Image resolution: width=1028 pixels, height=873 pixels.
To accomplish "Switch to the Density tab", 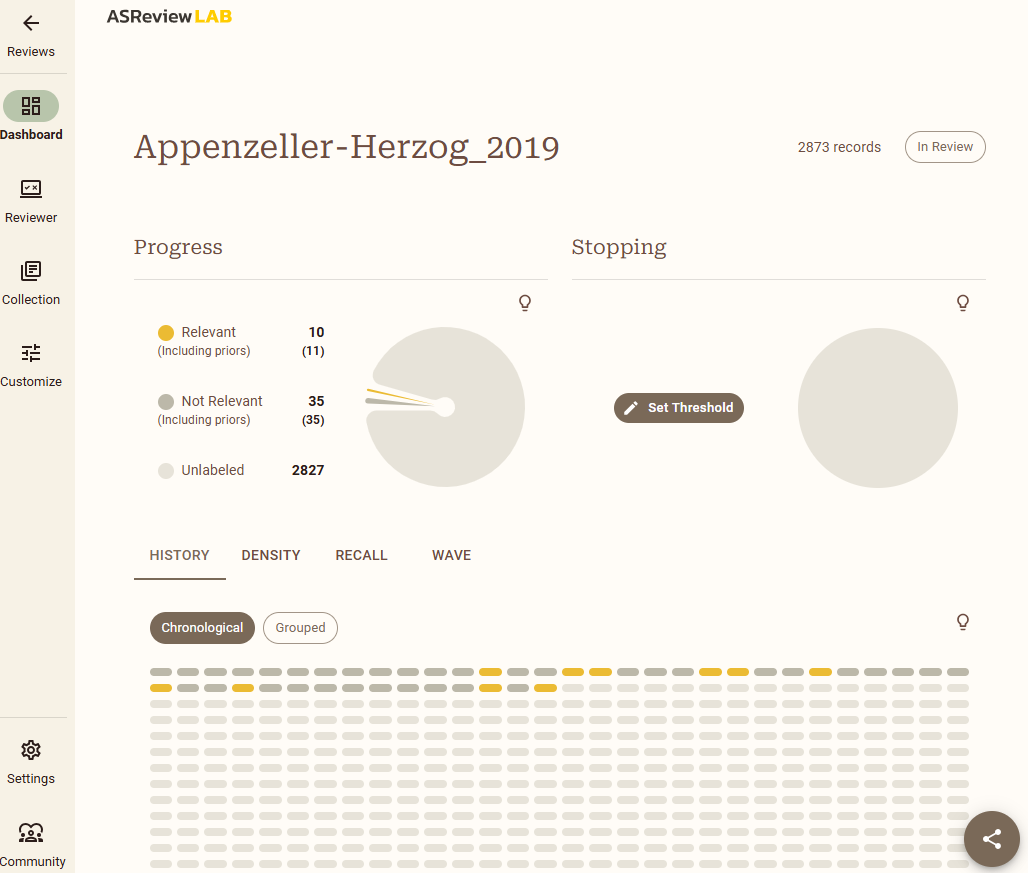I will (271, 555).
